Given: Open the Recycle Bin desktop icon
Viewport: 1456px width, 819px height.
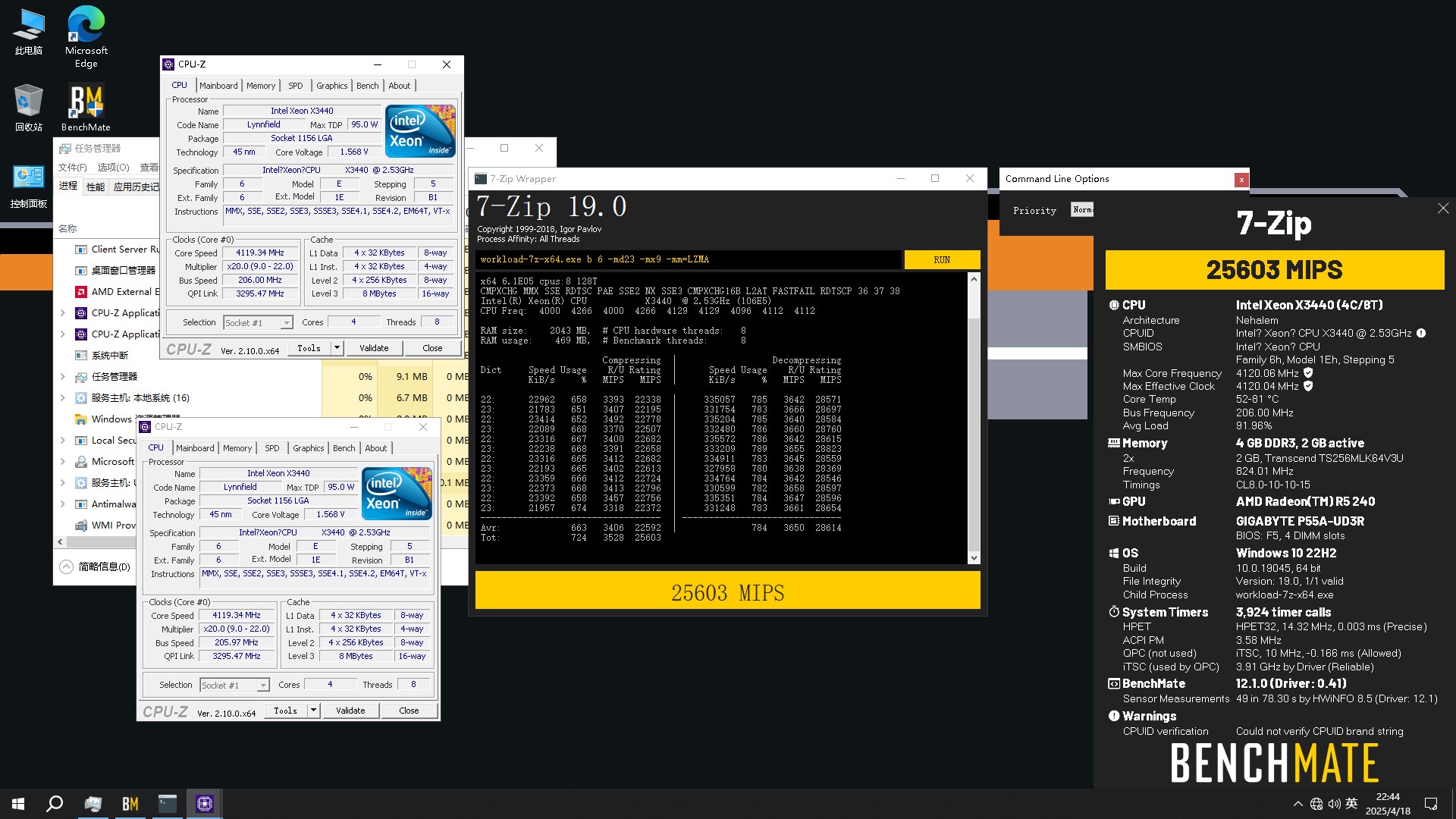Looking at the screenshot, I should [28, 108].
